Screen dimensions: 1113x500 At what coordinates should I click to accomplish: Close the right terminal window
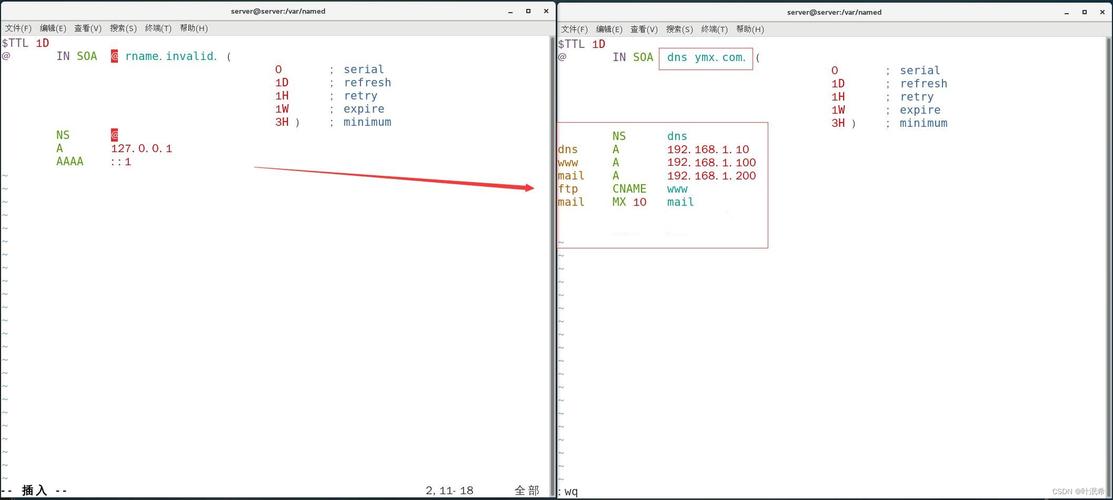[x=1102, y=12]
